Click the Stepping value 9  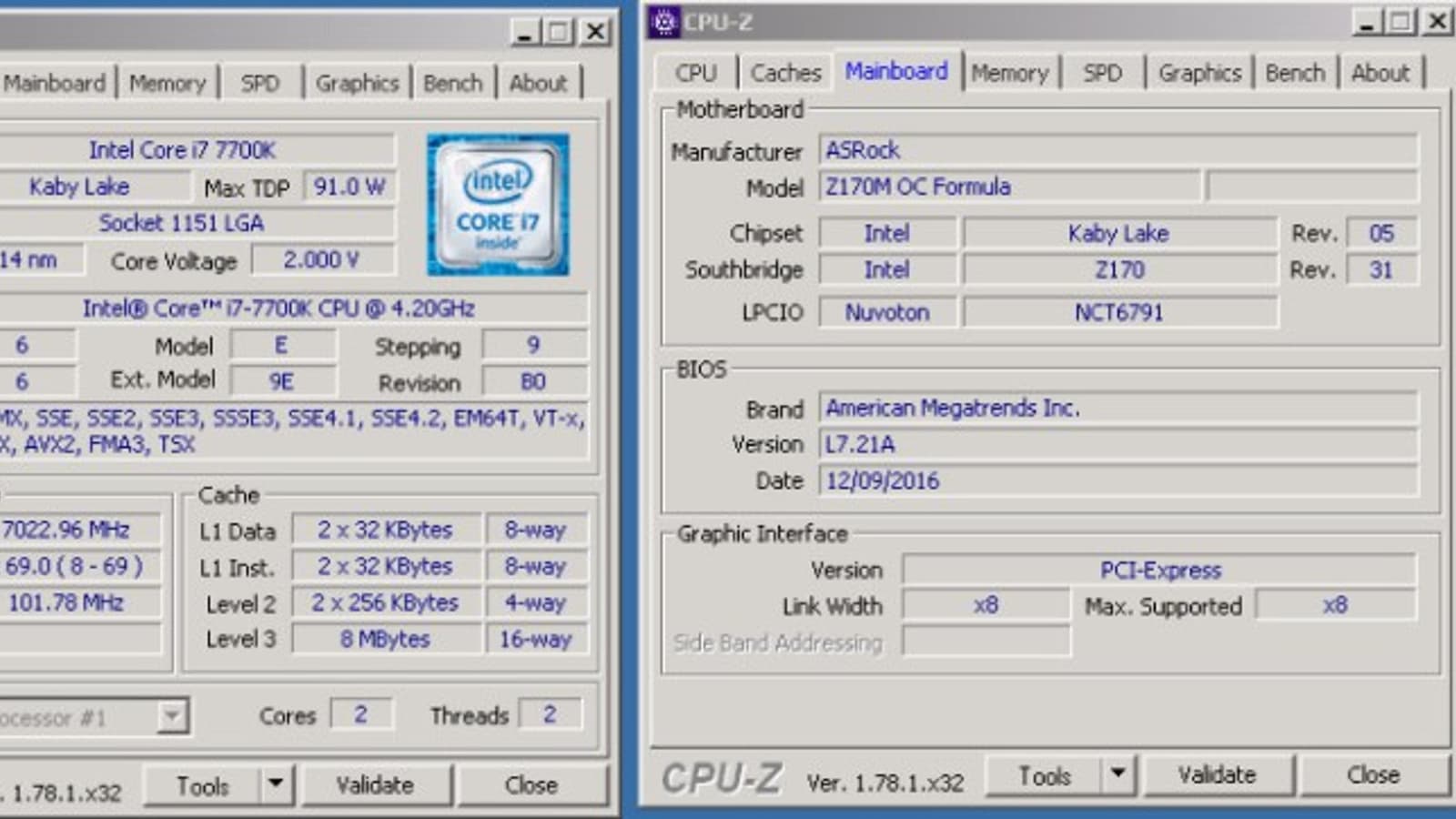point(534,345)
